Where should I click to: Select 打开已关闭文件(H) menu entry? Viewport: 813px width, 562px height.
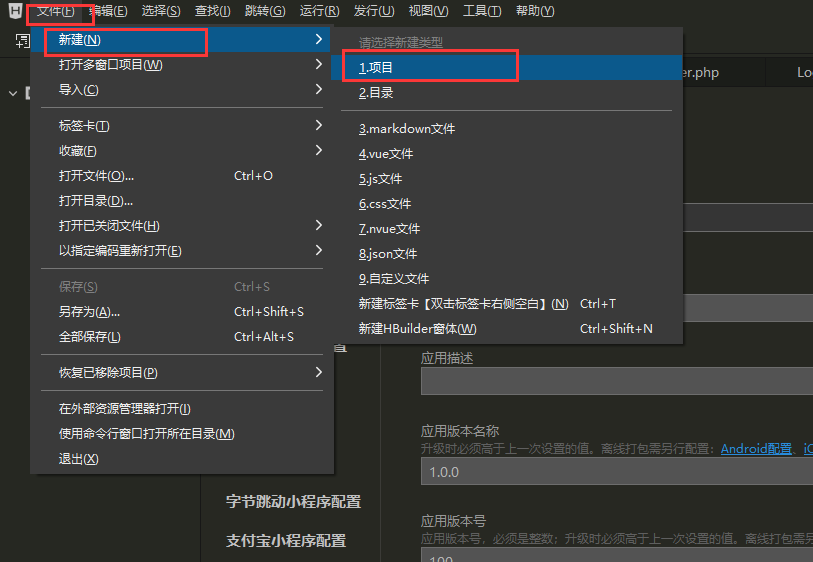pyautogui.click(x=180, y=226)
